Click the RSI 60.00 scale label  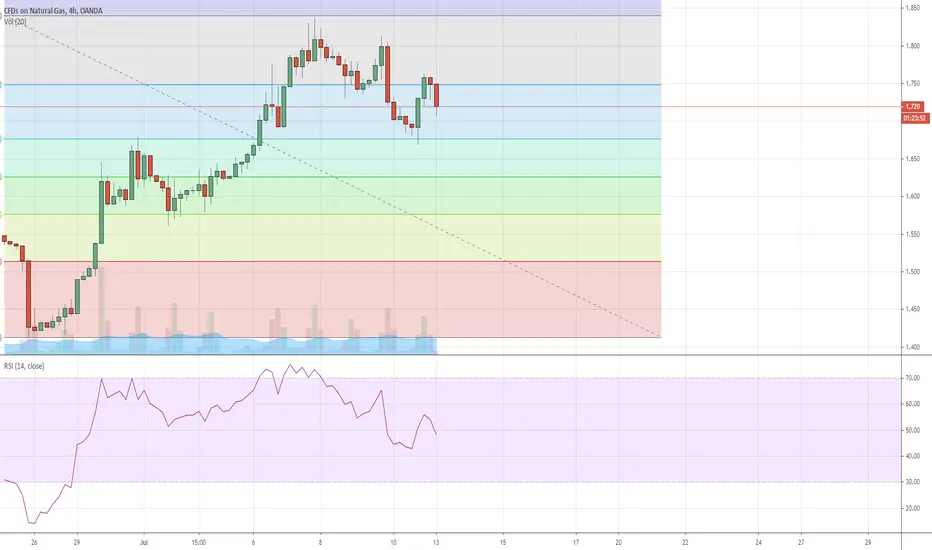click(x=912, y=404)
